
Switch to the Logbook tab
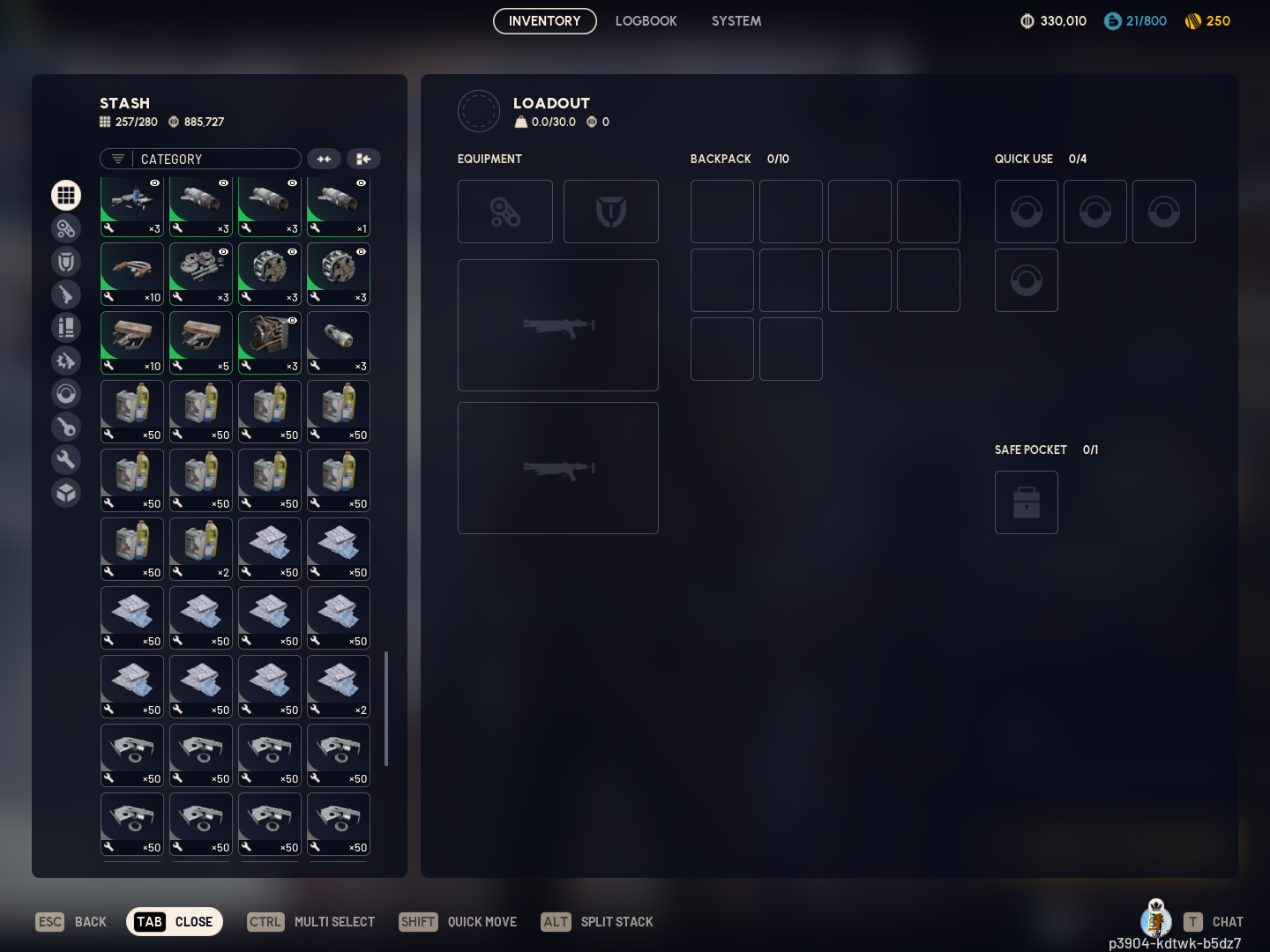point(646,21)
